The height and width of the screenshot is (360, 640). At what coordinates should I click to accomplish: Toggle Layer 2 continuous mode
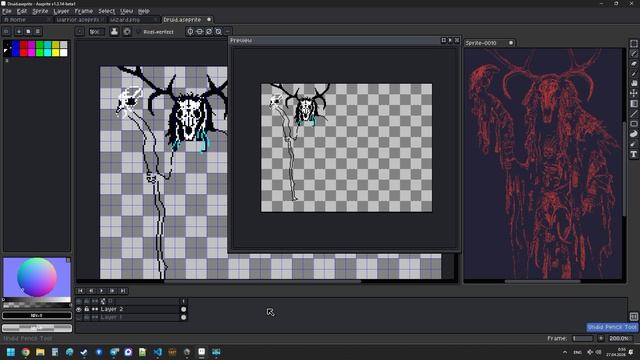click(95, 309)
